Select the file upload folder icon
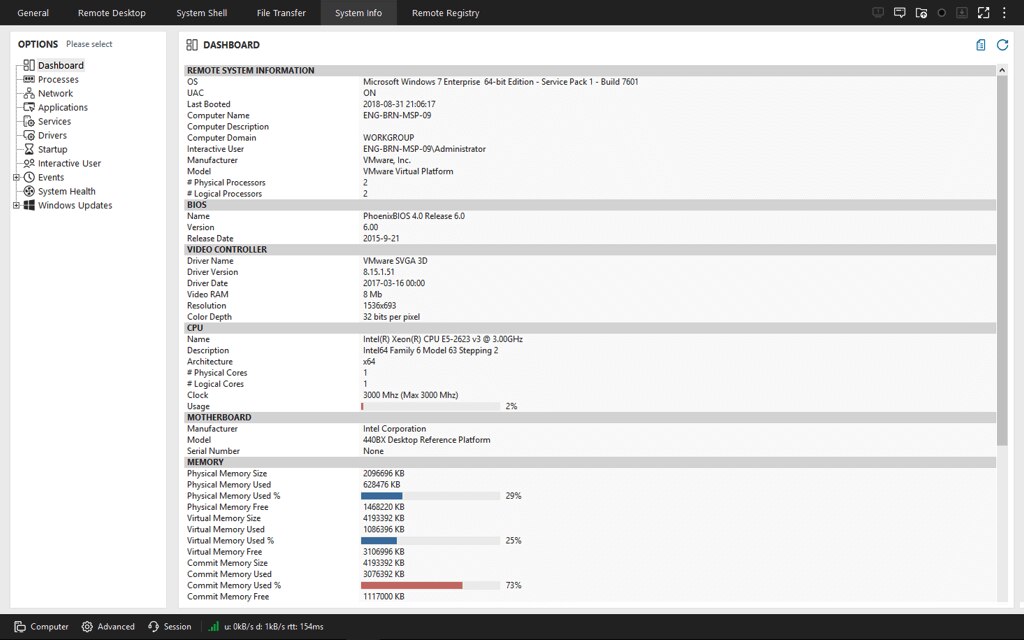 pyautogui.click(x=921, y=12)
